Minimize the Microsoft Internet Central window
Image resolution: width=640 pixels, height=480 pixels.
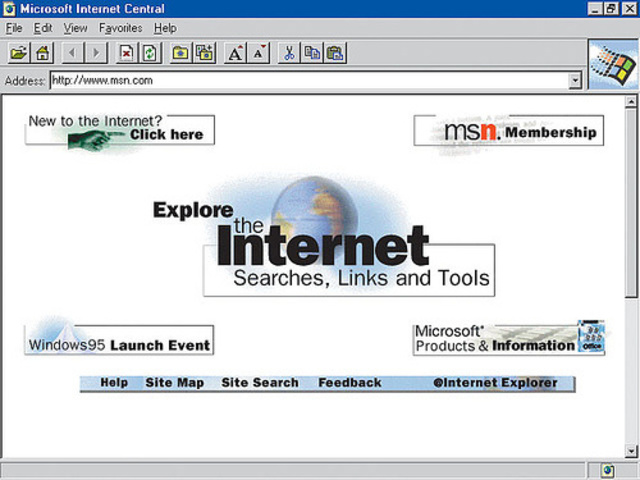[x=595, y=9]
